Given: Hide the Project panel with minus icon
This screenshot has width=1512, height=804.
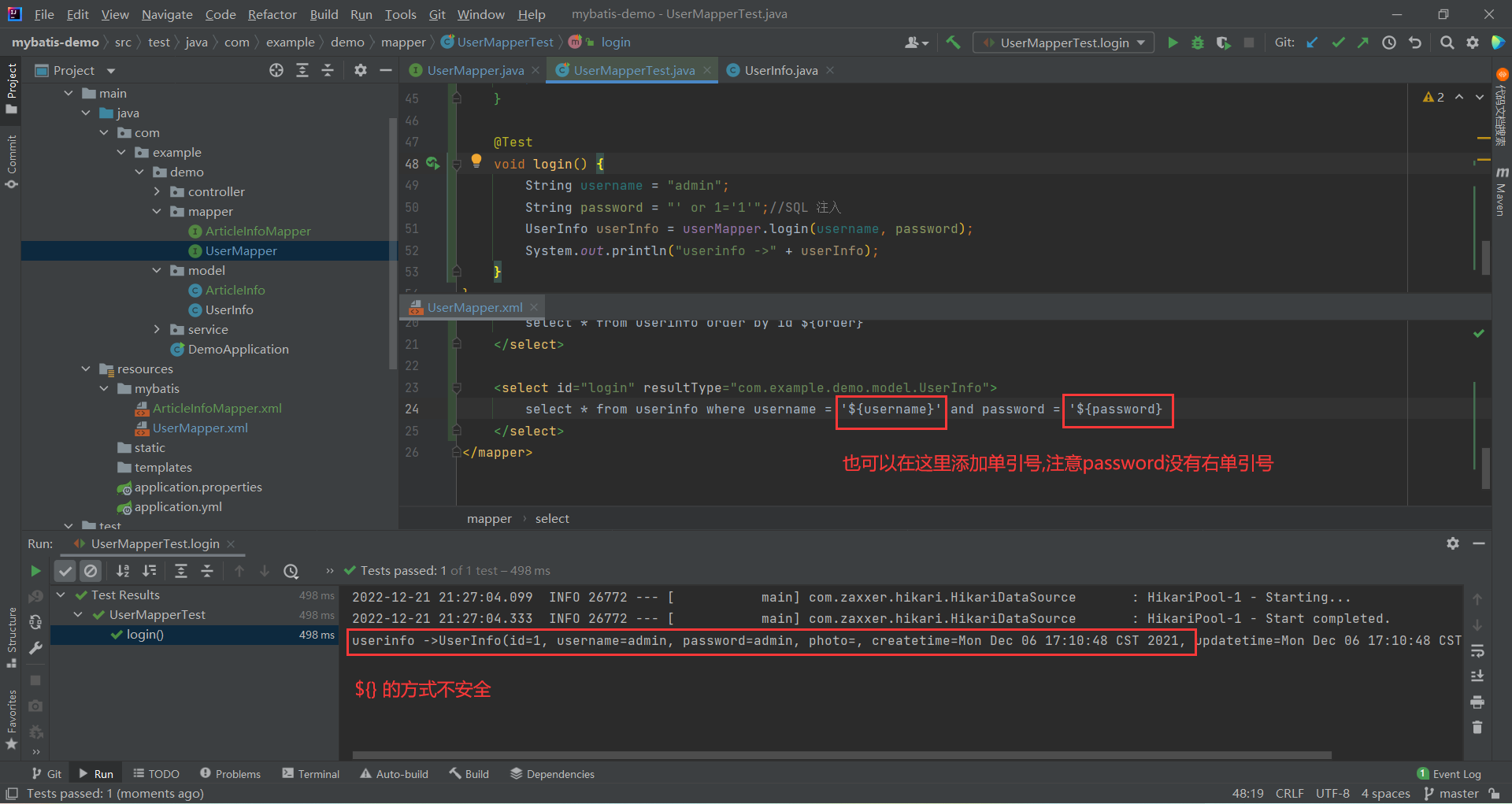Looking at the screenshot, I should point(386,71).
